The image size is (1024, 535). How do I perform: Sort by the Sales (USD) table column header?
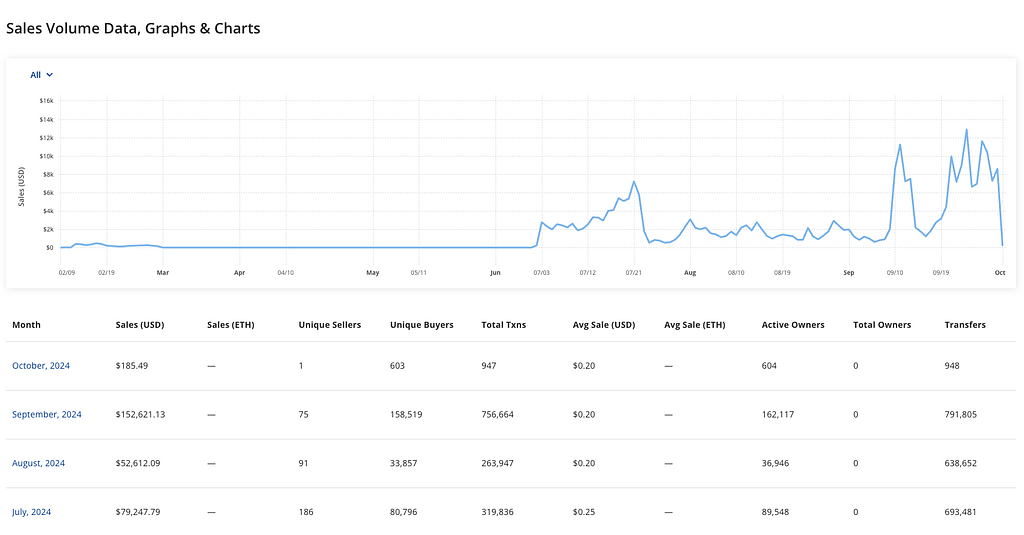coord(140,325)
